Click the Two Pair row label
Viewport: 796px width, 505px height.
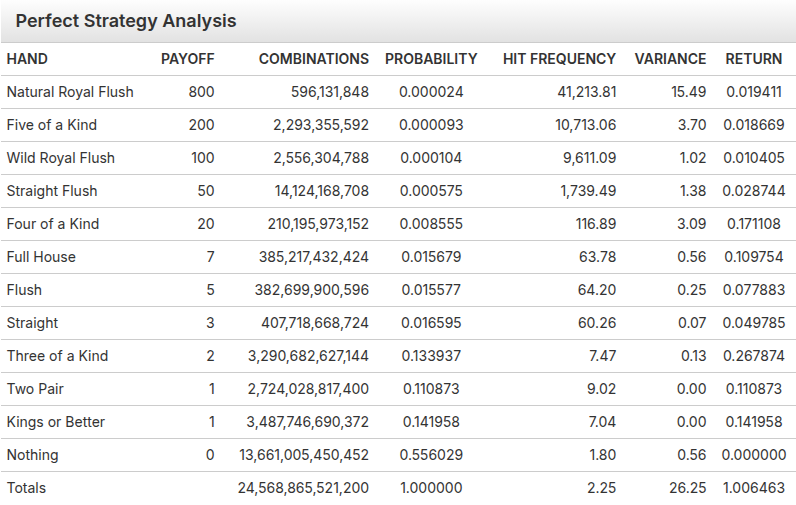coord(35,389)
